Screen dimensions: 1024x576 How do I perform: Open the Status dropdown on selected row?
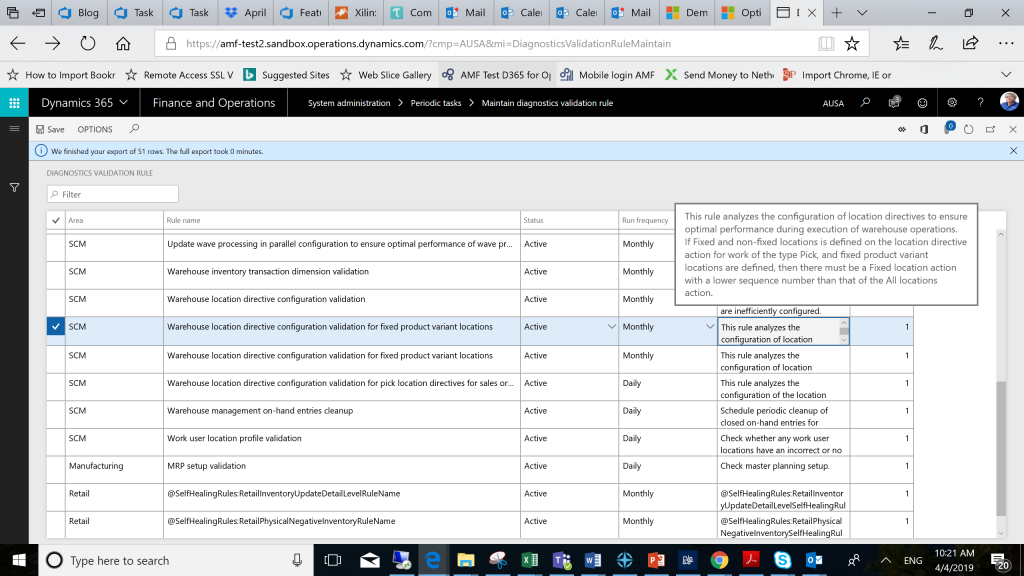coord(611,327)
